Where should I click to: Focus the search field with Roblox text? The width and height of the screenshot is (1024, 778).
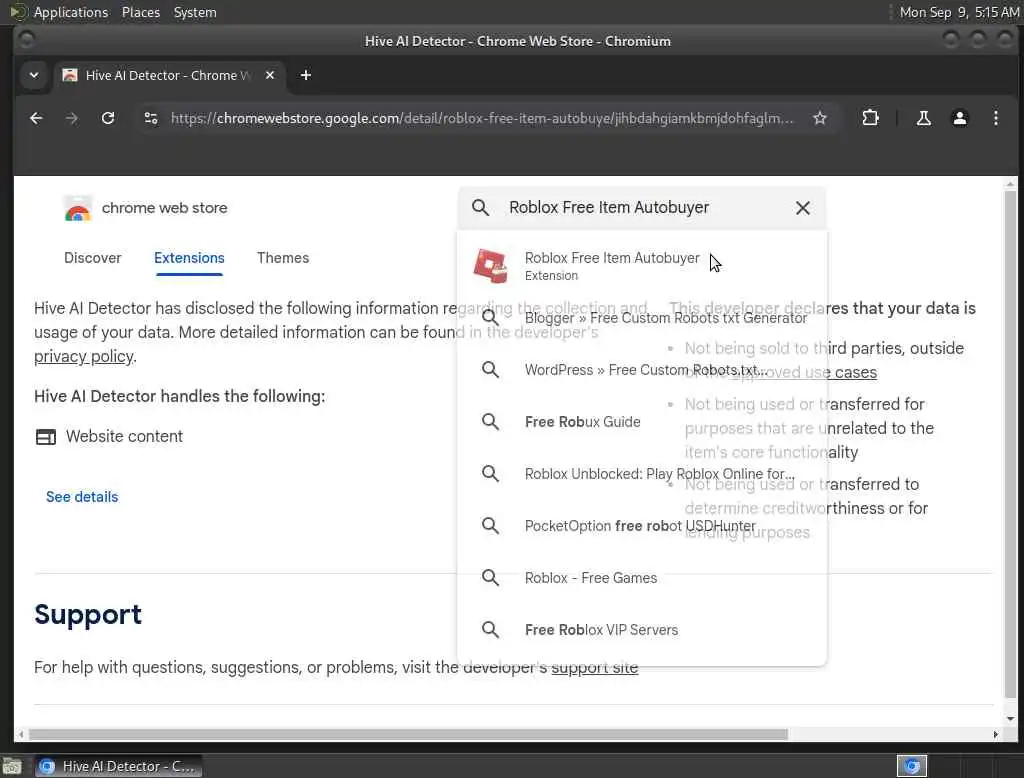[x=643, y=208]
